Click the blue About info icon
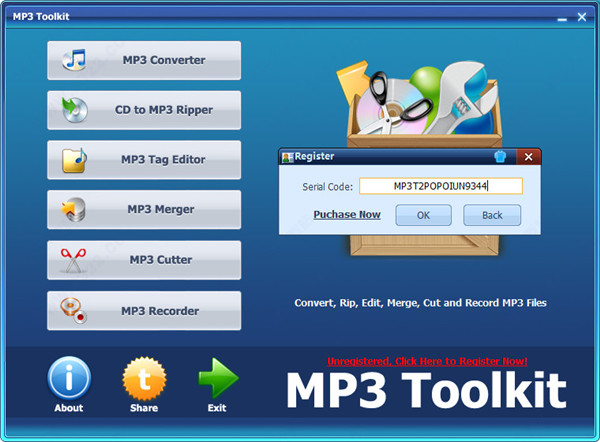This screenshot has height=442, width=600. (x=69, y=378)
